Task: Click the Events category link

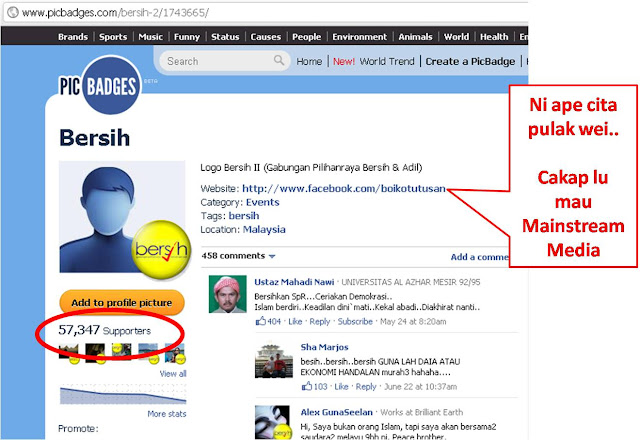Action: click(262, 202)
